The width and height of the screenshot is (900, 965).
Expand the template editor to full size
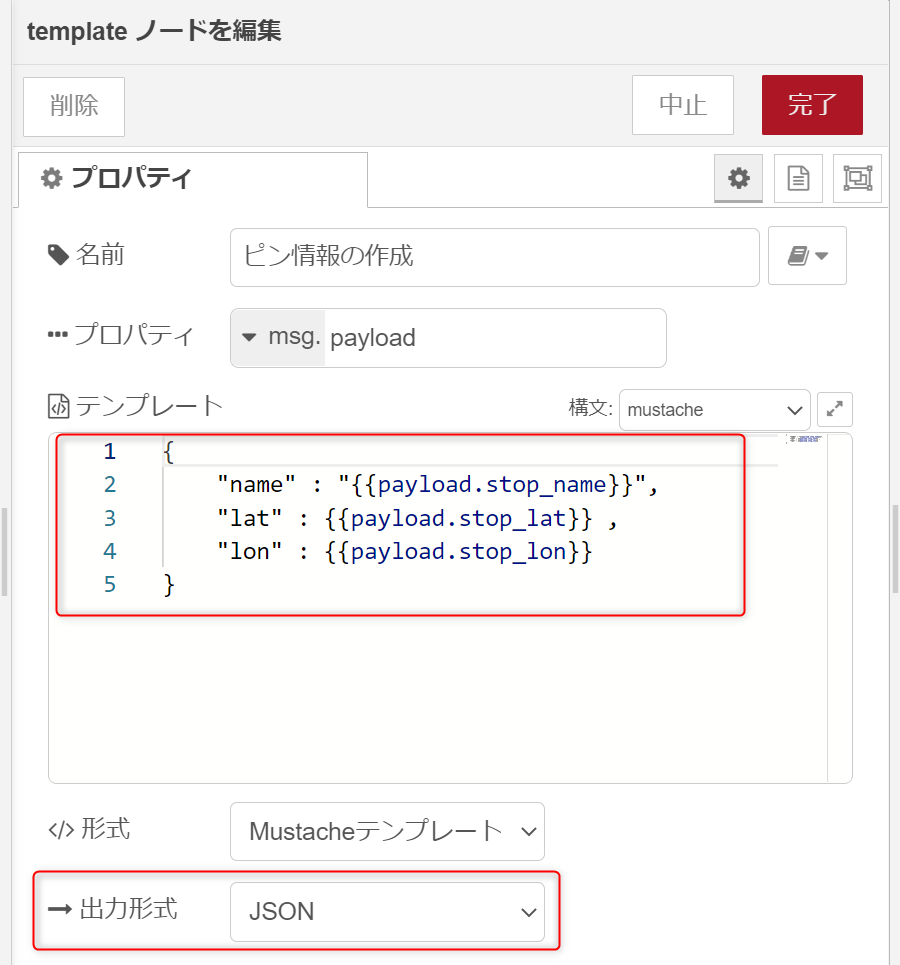click(x=835, y=409)
